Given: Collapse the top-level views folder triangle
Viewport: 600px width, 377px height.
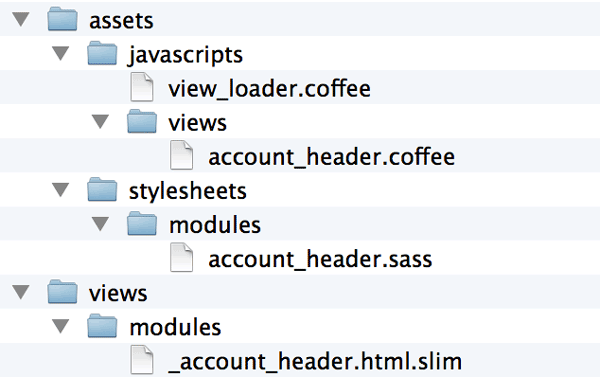Looking at the screenshot, I should (x=21, y=292).
